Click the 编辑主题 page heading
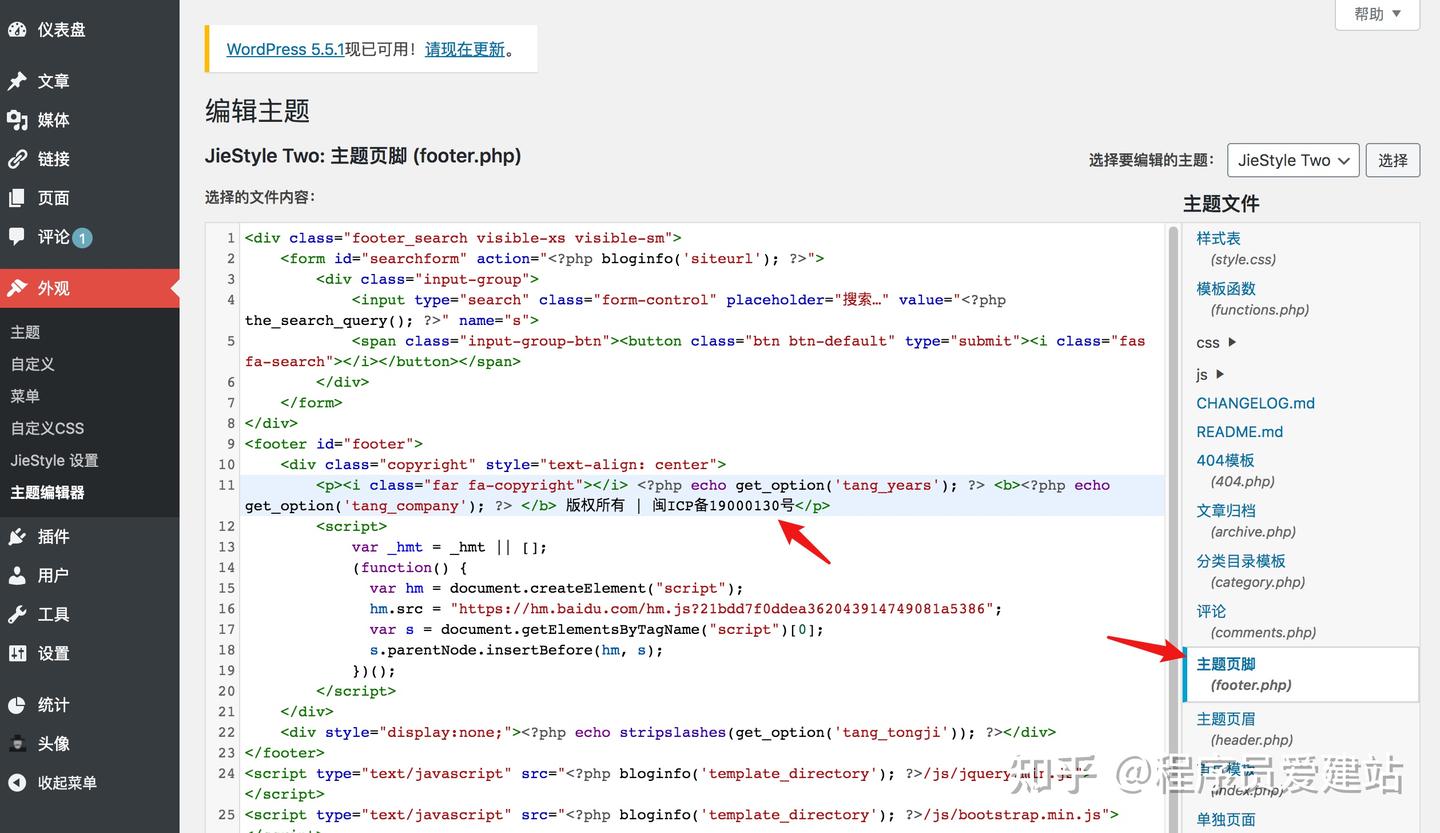1440x833 pixels. (x=258, y=111)
